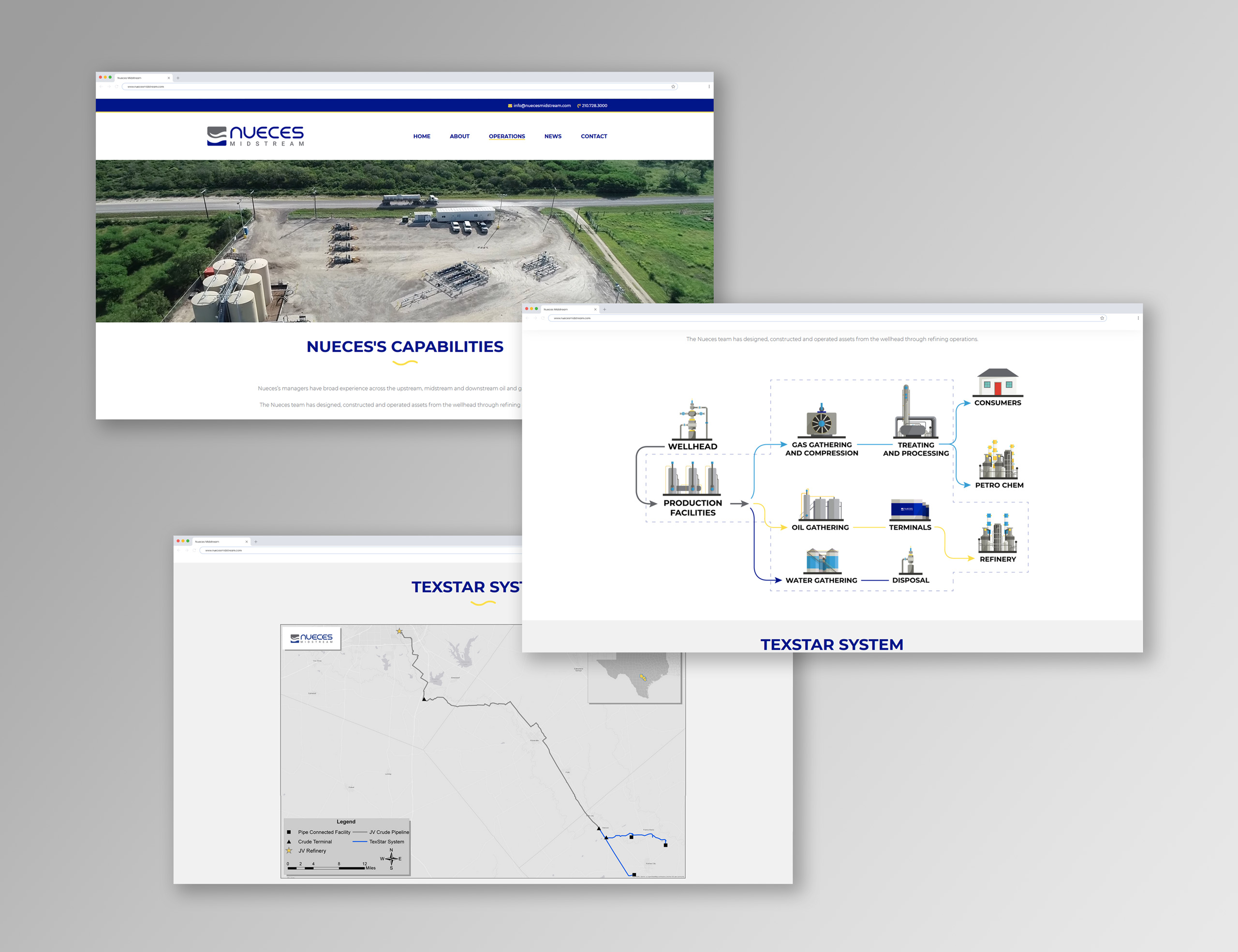
Task: Click the WELLHEAD label
Action: [x=692, y=447]
